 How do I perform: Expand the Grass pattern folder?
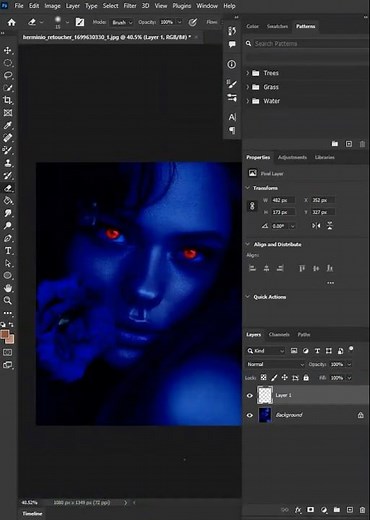tap(248, 87)
